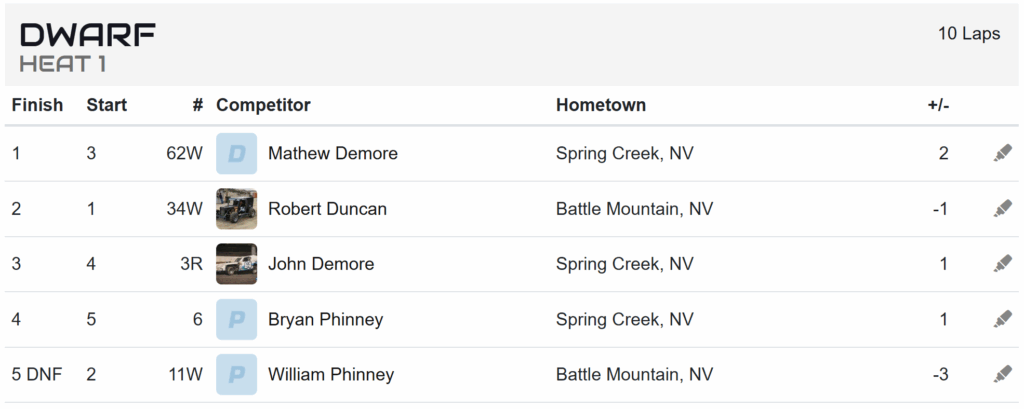Click the edit marker for Robert Duncan
This screenshot has width=1024, height=409.
coord(1002,209)
